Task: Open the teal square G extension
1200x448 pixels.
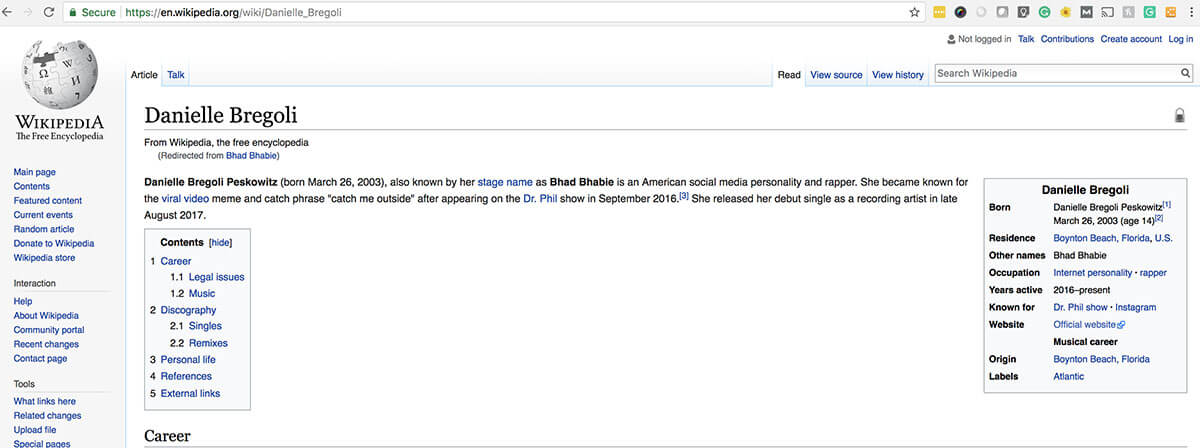Action: click(x=1150, y=13)
